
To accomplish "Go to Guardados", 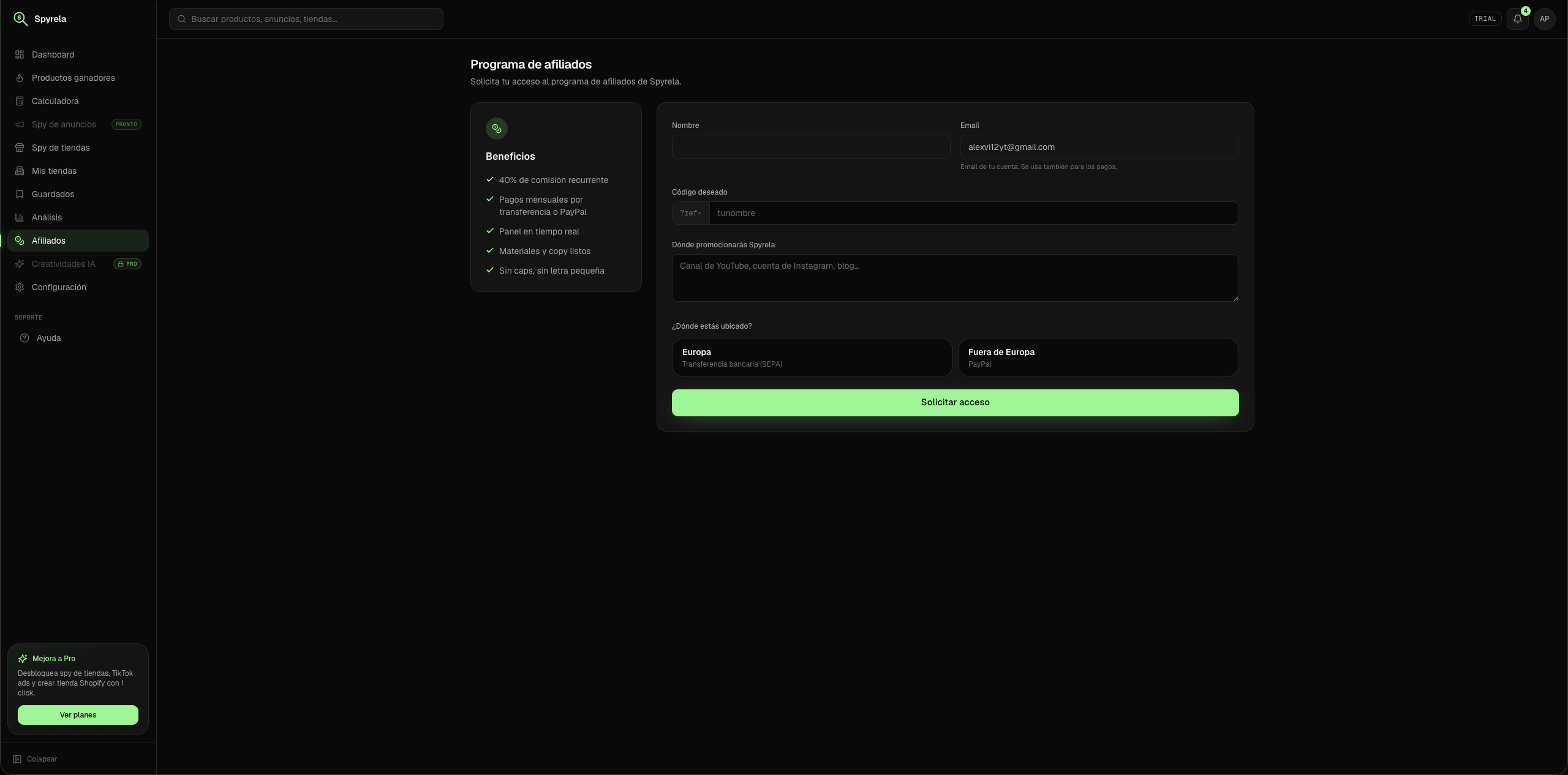I will [x=78, y=194].
